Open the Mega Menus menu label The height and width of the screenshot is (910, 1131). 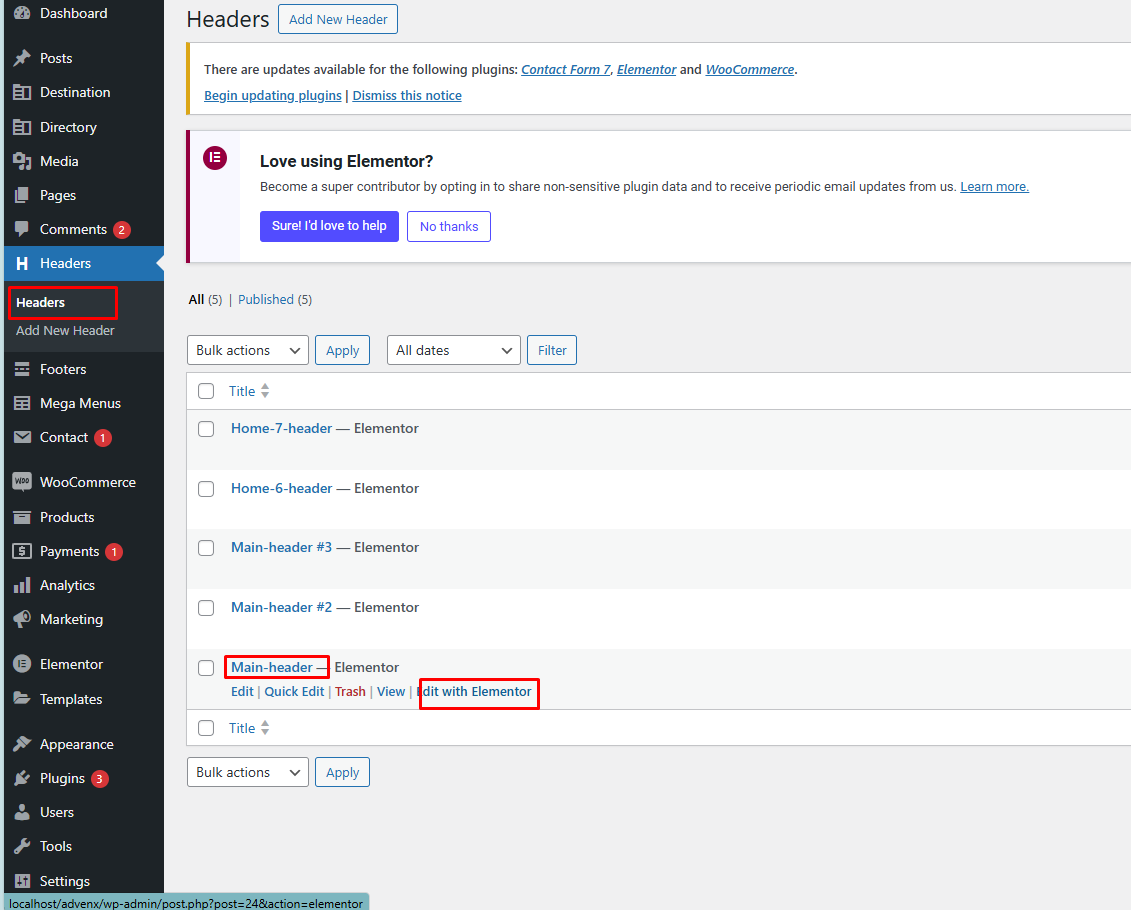point(80,403)
